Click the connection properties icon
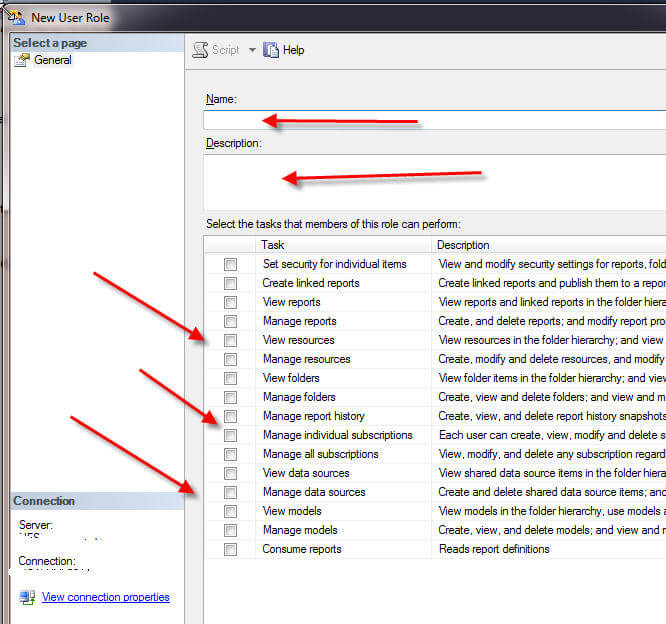 pyautogui.click(x=27, y=598)
